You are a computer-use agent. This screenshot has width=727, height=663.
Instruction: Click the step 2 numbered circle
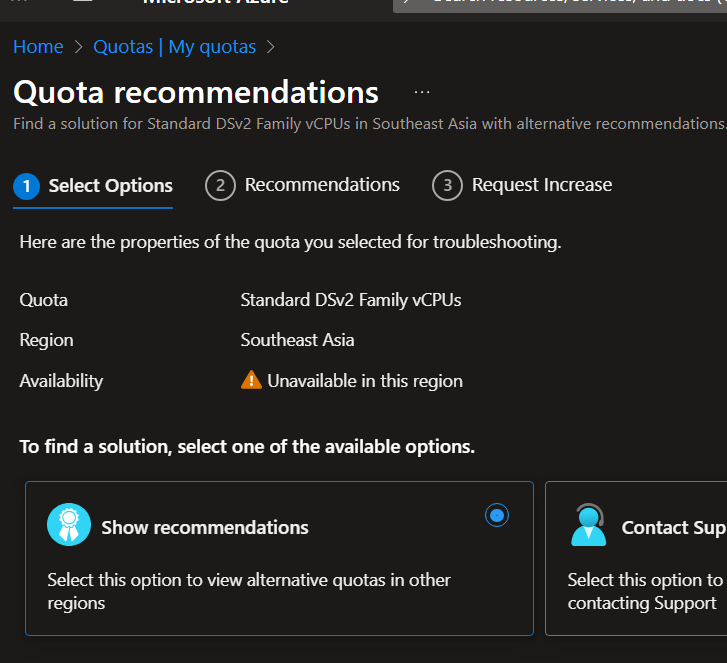(x=220, y=186)
